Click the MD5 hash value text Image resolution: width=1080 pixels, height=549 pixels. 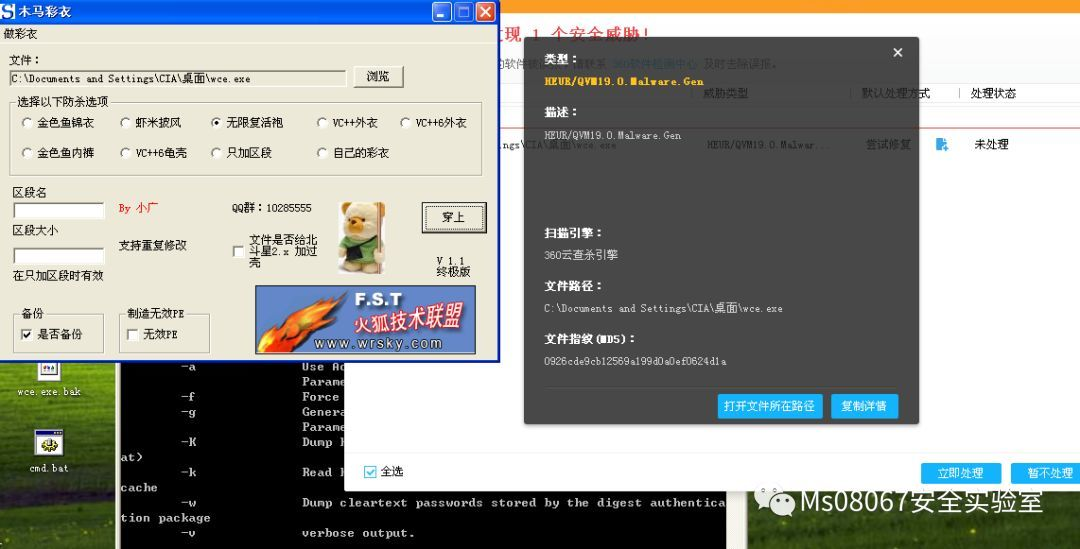coord(634,361)
